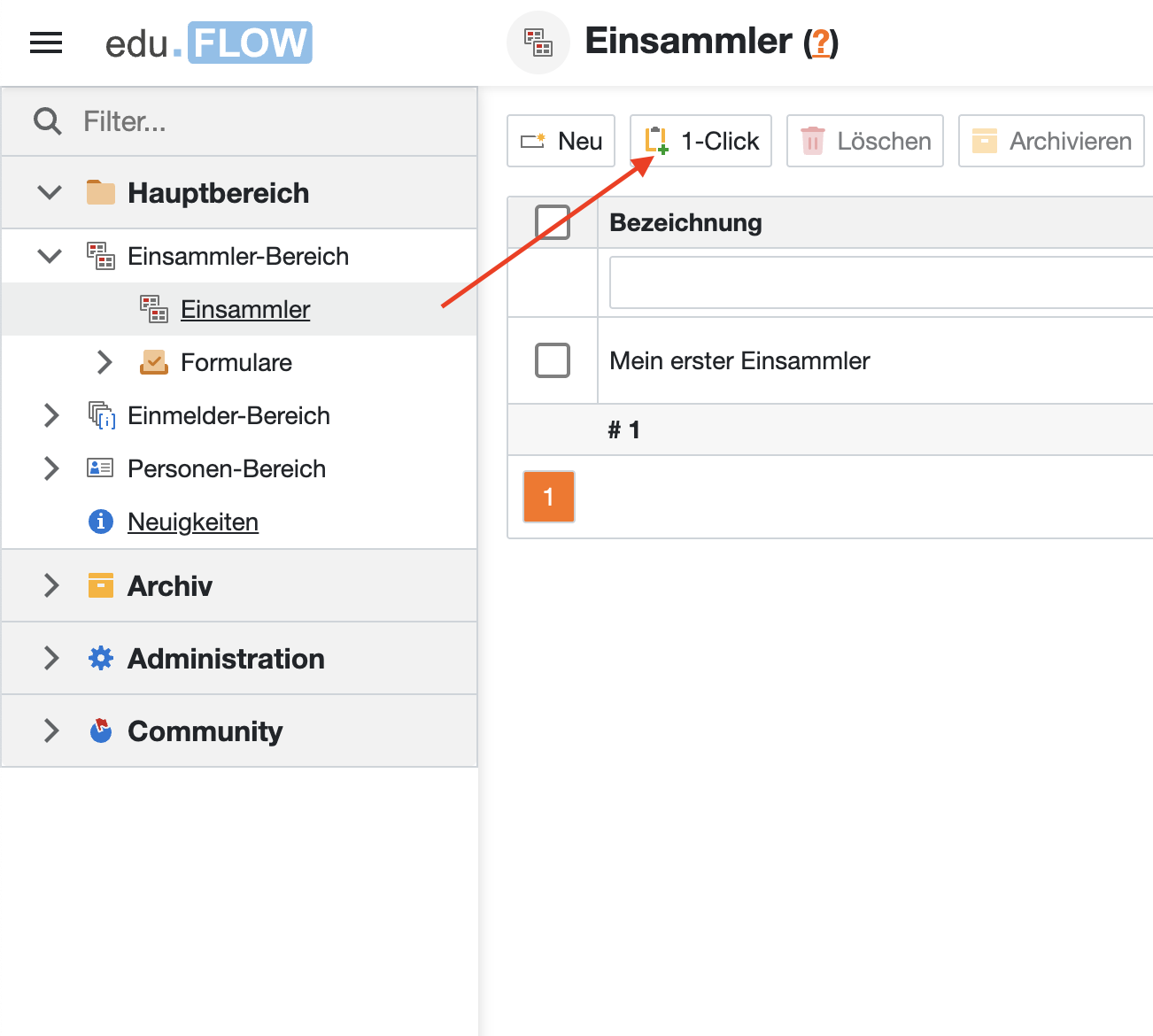Go to page 1 in pagination

point(549,497)
